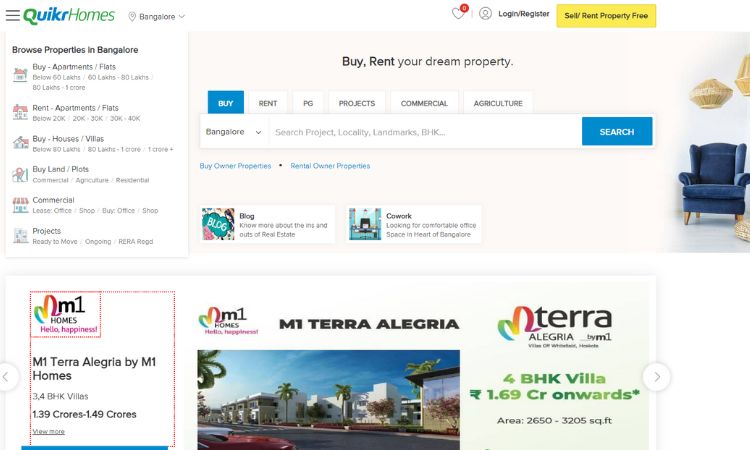Click View more under M1 Terra Alegria
This screenshot has width=750, height=450.
48,431
